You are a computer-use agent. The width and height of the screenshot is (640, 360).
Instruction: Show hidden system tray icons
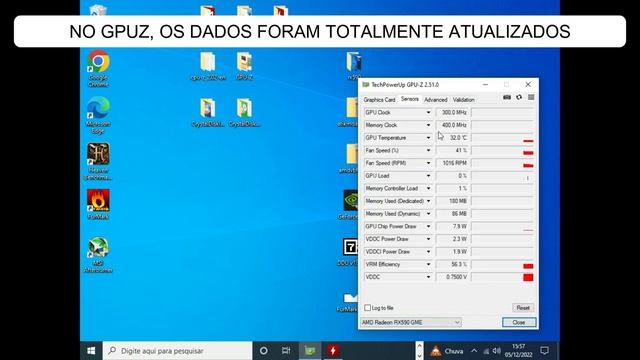(474, 351)
